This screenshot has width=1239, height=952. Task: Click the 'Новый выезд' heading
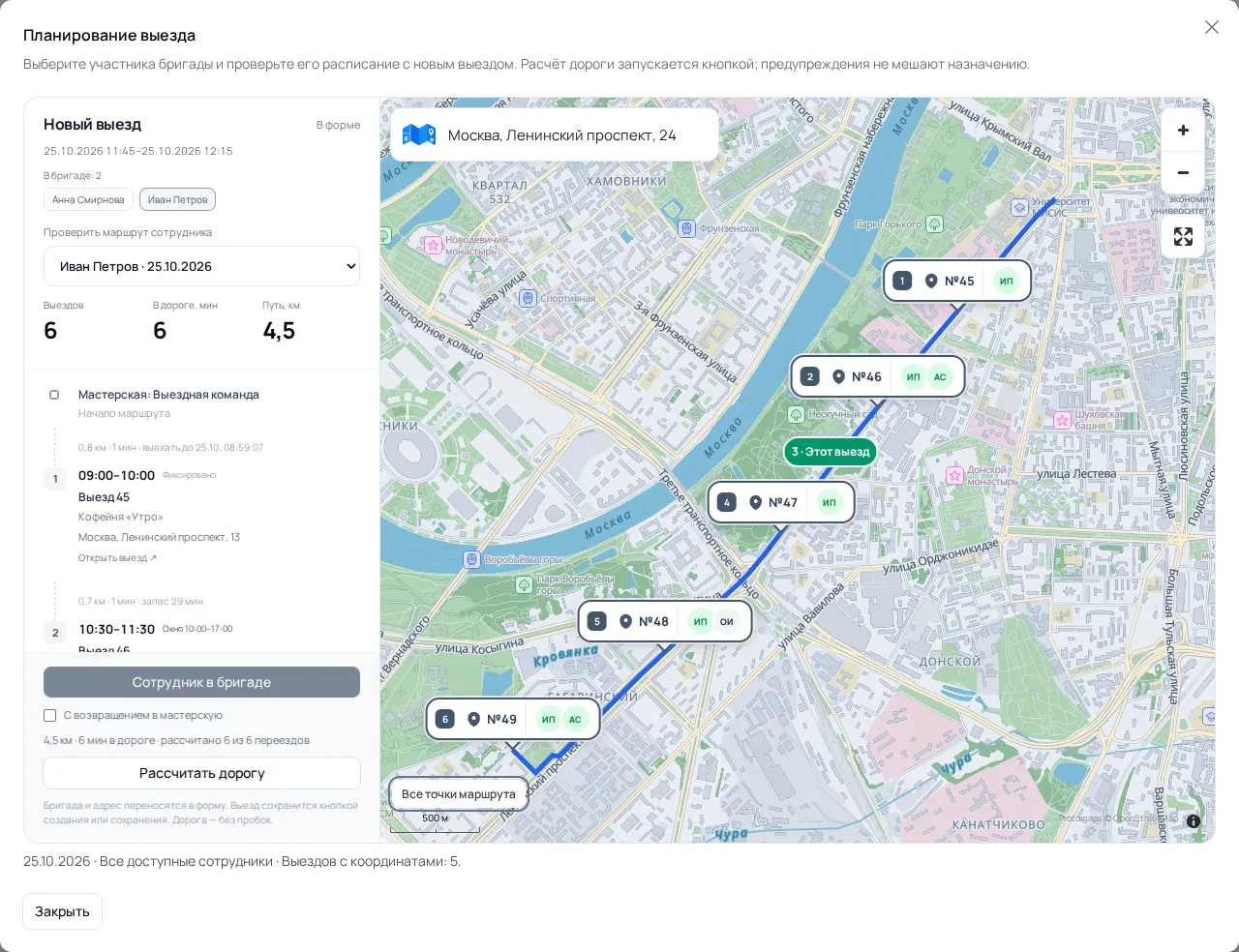coord(92,125)
